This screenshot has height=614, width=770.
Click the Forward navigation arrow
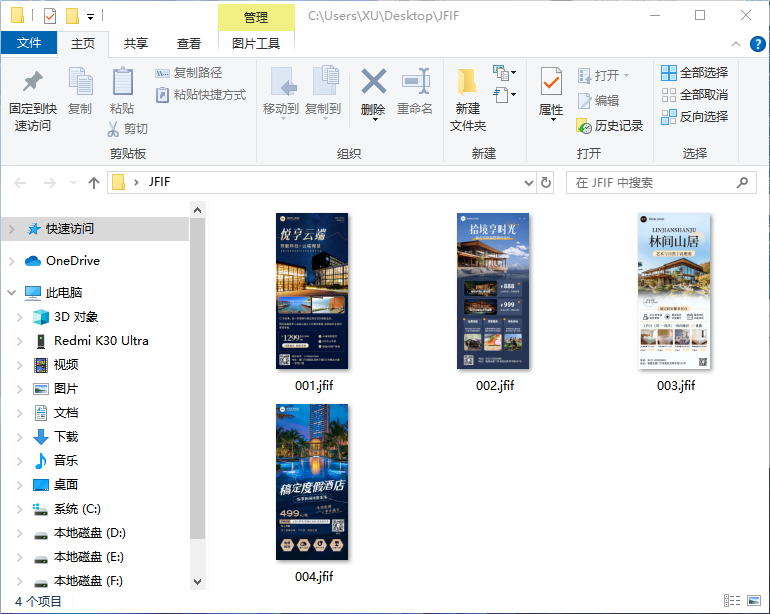click(50, 183)
